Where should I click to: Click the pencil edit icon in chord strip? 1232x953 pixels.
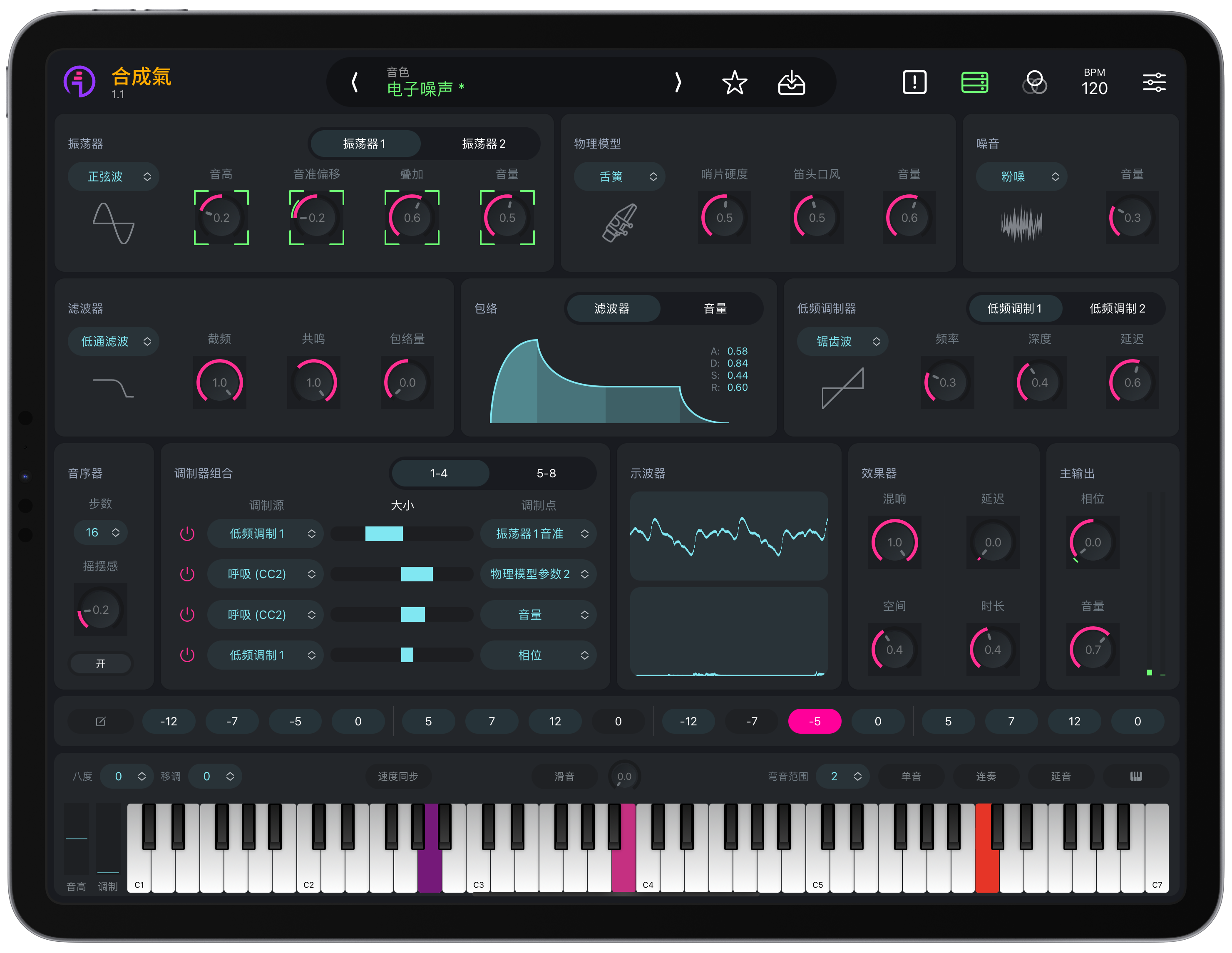tap(100, 721)
